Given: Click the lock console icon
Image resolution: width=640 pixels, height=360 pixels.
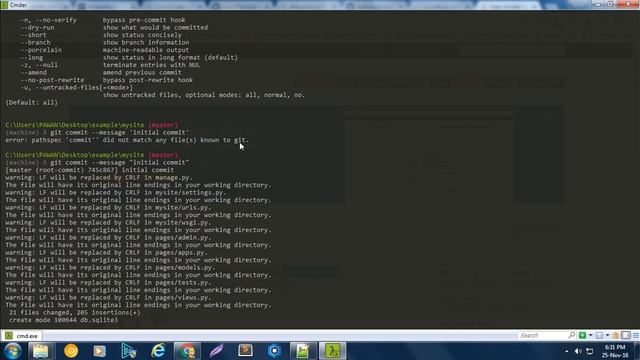Looking at the screenshot, I should tap(616, 336).
